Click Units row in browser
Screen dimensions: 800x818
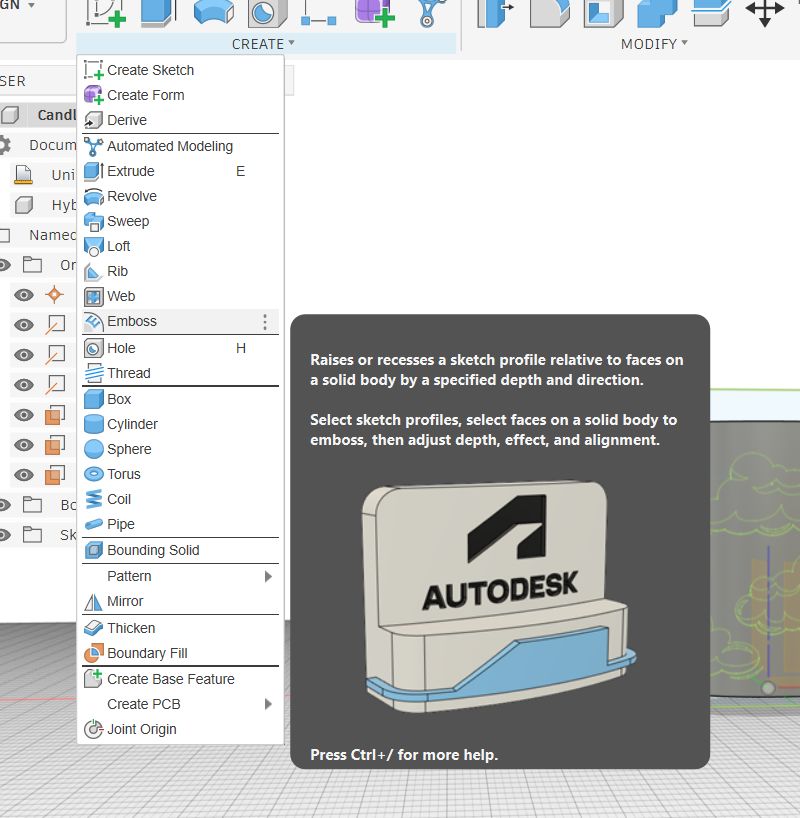[x=43, y=174]
